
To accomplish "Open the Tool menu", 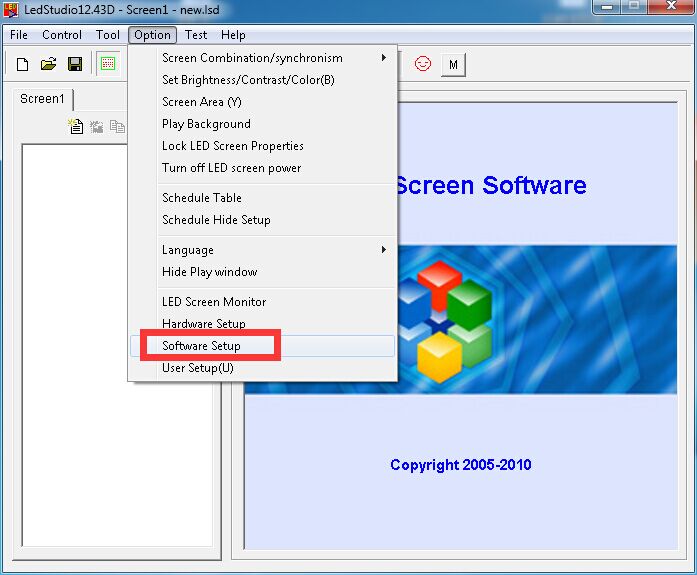I will coord(108,35).
